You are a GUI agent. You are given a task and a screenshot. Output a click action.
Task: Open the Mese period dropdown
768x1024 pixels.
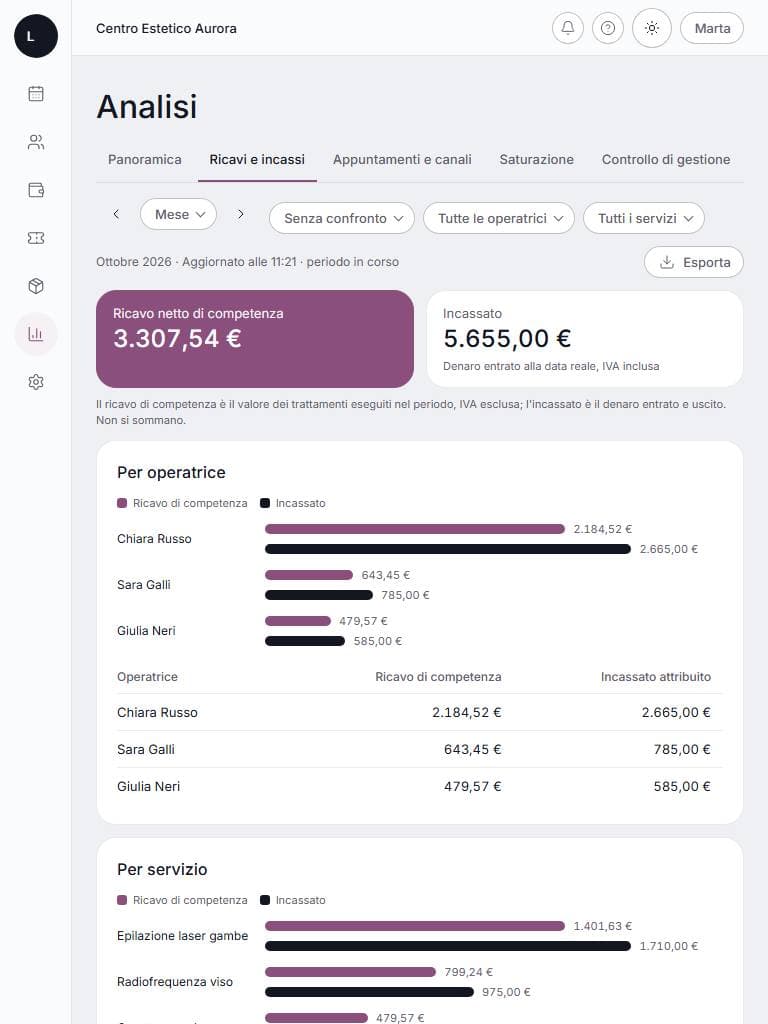pyautogui.click(x=178, y=214)
